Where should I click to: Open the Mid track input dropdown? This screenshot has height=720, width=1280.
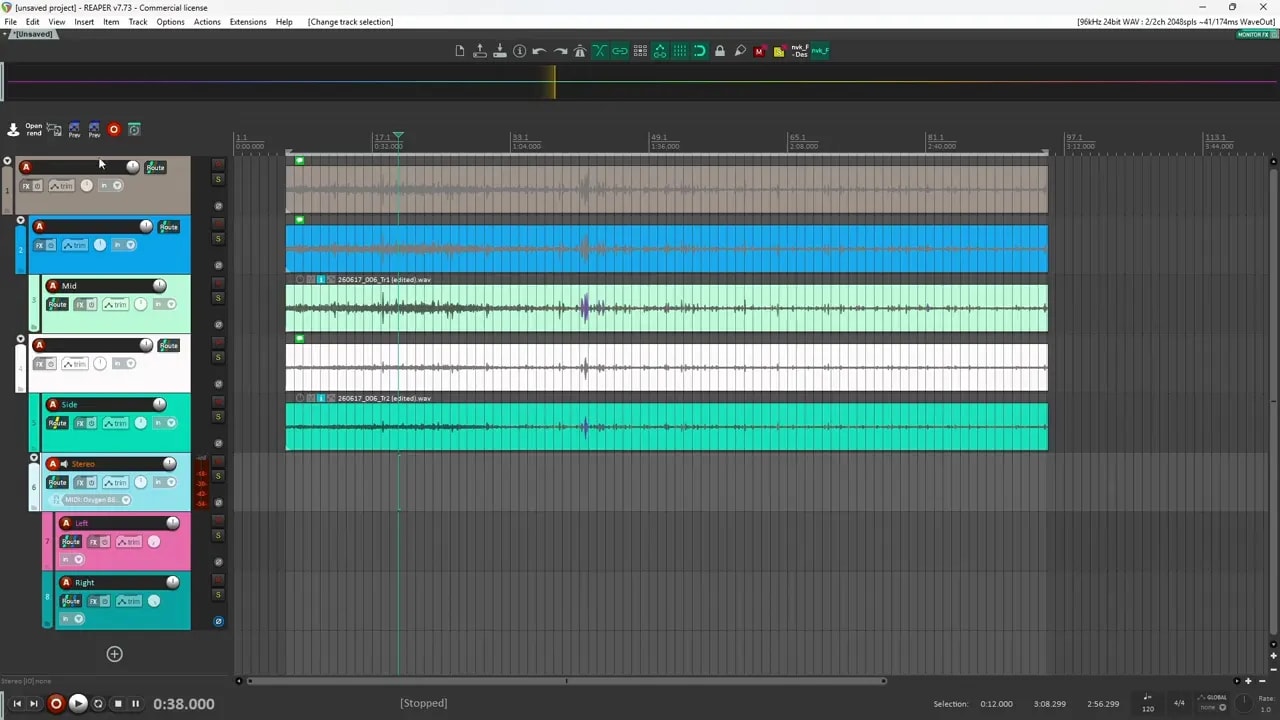pos(171,304)
